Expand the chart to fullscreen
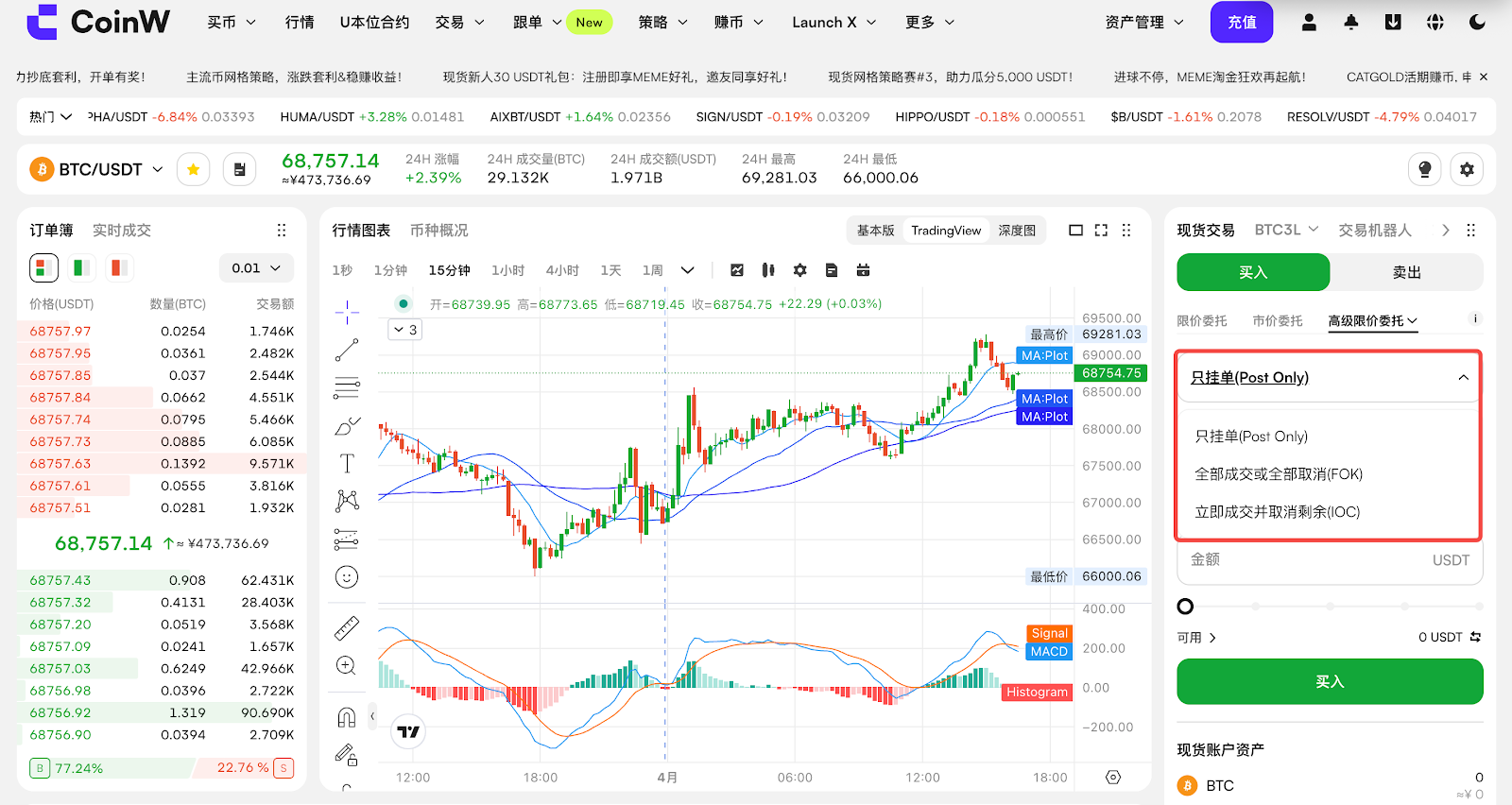This screenshot has width=1512, height=805. (x=1101, y=231)
